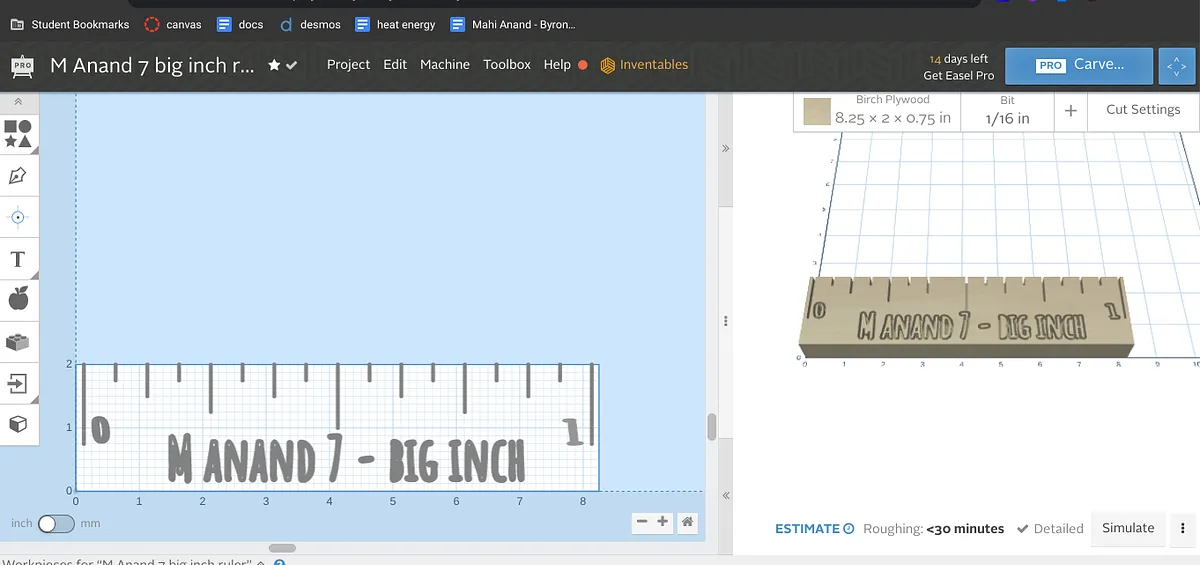The width and height of the screenshot is (1200, 565).
Task: Click the Birch Plywood material swatch
Action: tap(817, 111)
